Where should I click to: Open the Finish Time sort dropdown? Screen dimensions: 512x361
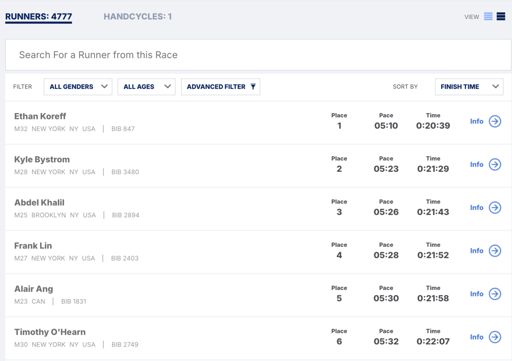click(469, 87)
